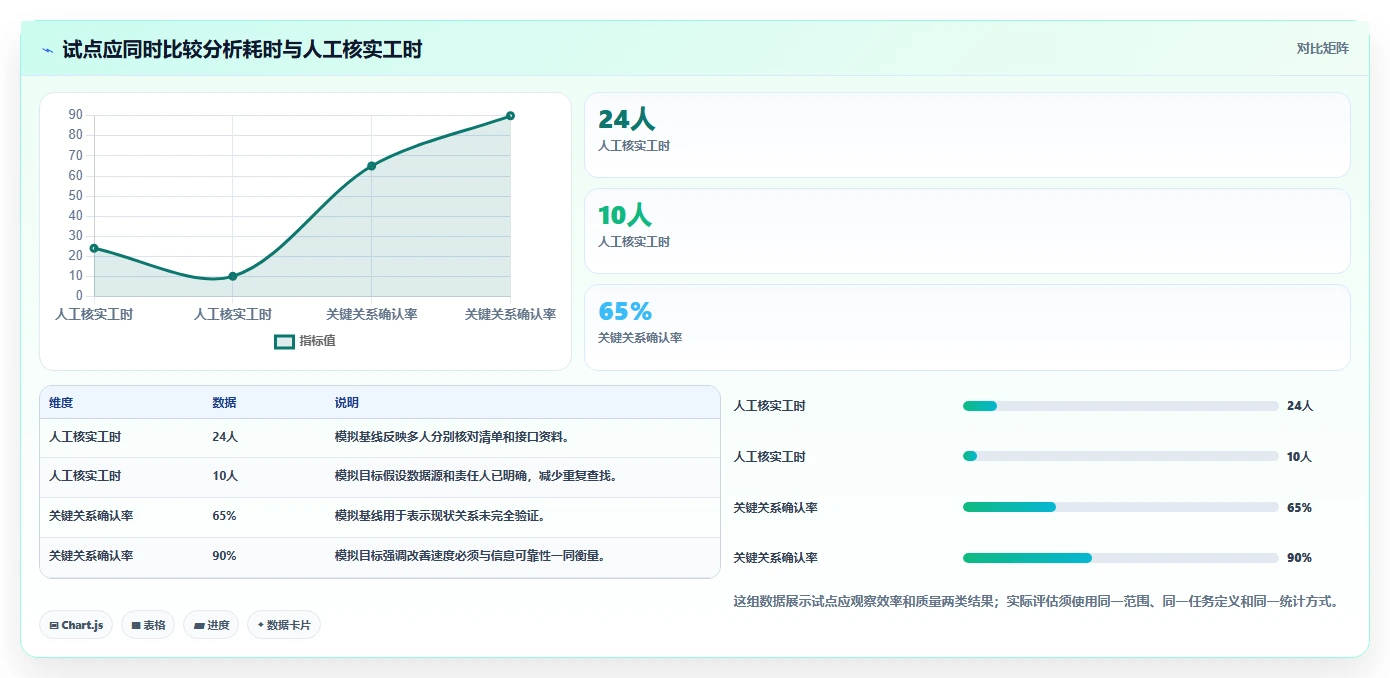The image size is (1390, 678).
Task: Click the lightning icon beside the header title
Action: [x=48, y=49]
